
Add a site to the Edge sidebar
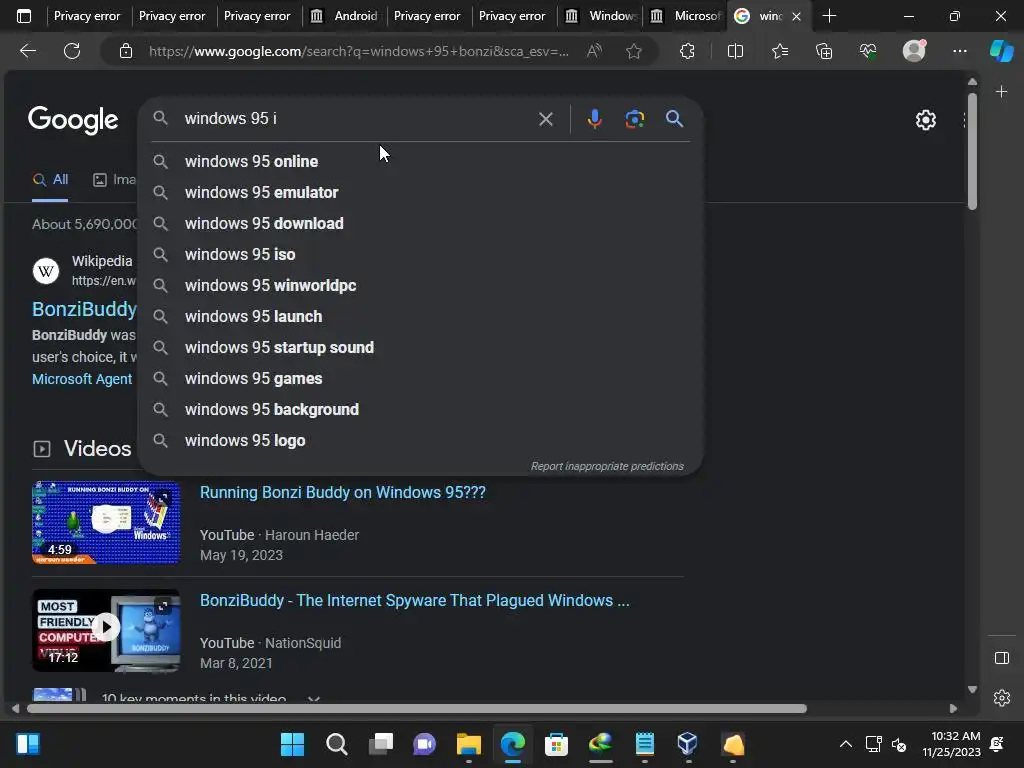click(1001, 92)
